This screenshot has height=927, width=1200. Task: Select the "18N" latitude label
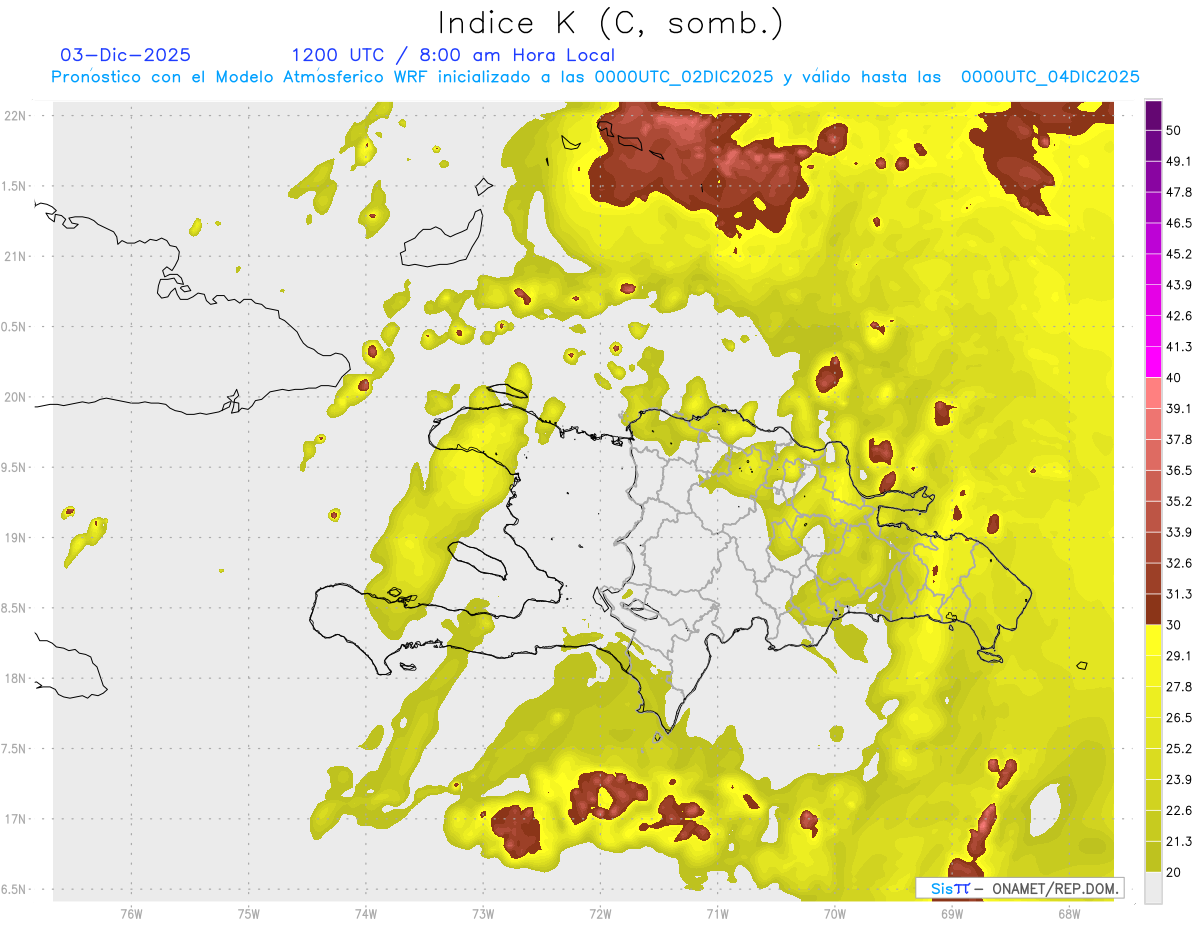click(14, 679)
